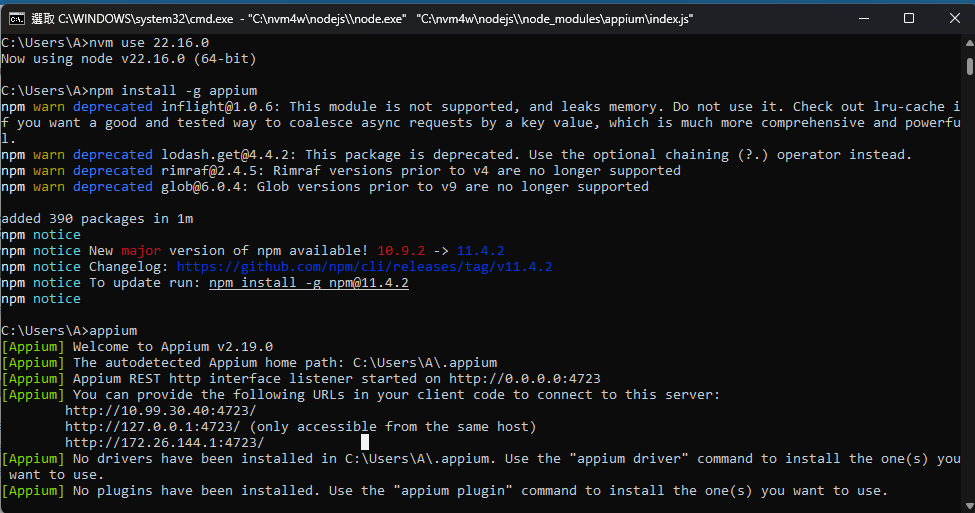
Task: Click the 'http://10.99.30.40:4723/' URL
Action: coord(160,411)
